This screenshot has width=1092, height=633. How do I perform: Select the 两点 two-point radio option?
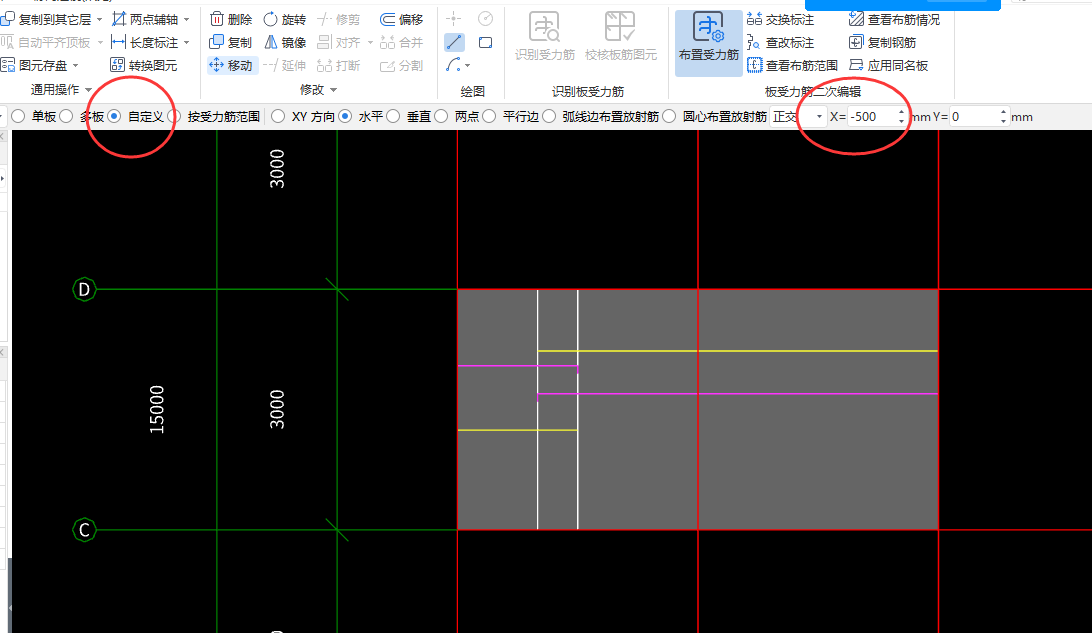click(x=442, y=116)
